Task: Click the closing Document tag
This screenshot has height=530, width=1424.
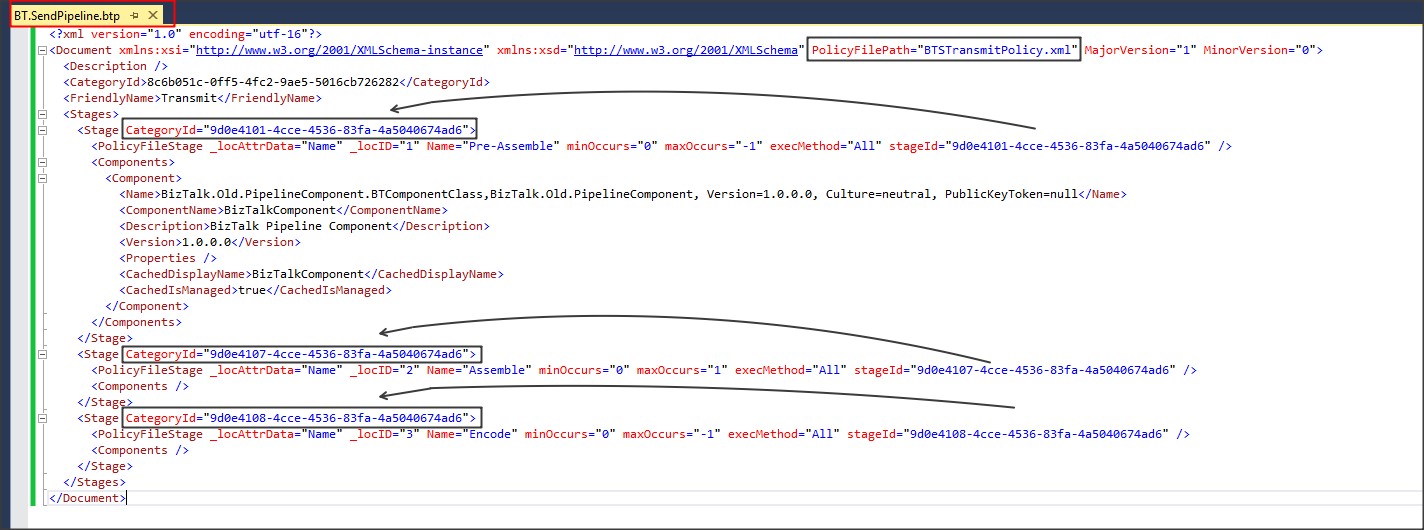Action: coord(87,498)
